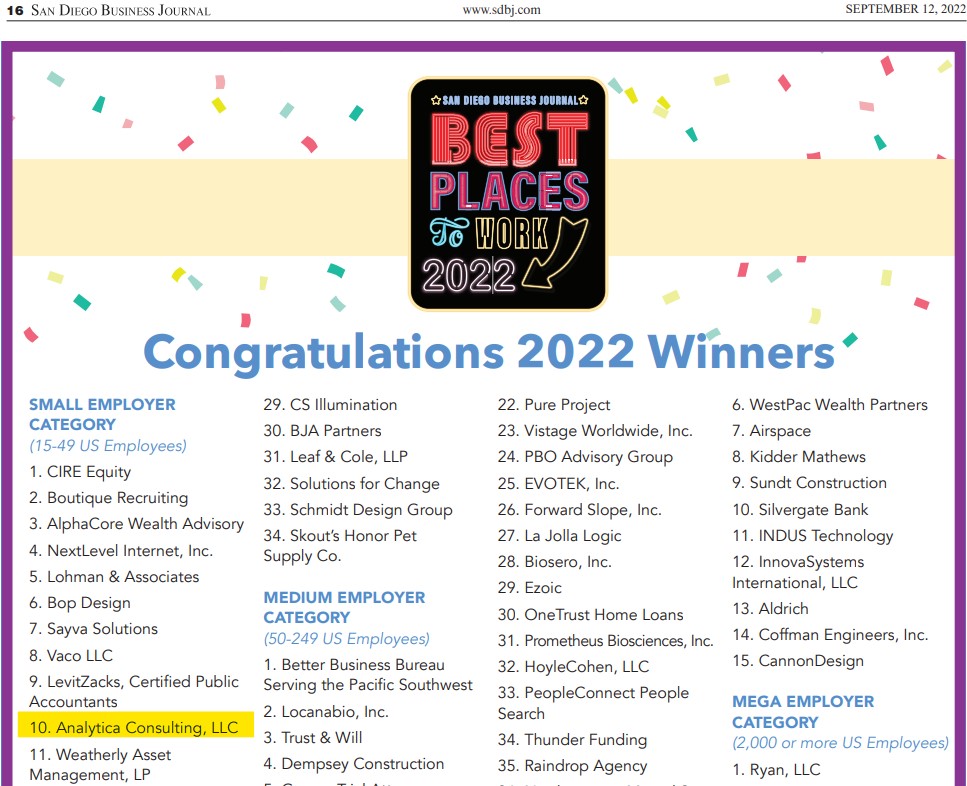This screenshot has height=786, width=967.
Task: Click the Schmidt Design Group entry
Action: (358, 510)
